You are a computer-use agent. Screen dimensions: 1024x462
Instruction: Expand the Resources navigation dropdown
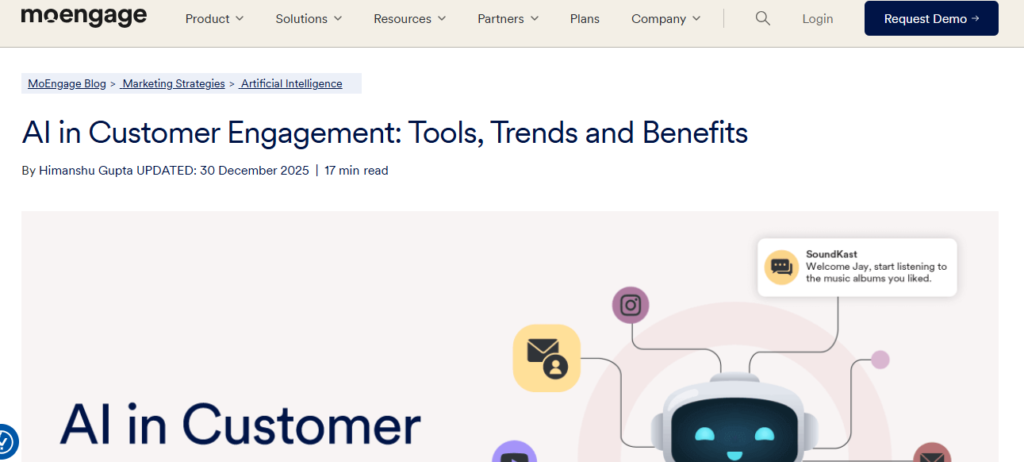(410, 19)
